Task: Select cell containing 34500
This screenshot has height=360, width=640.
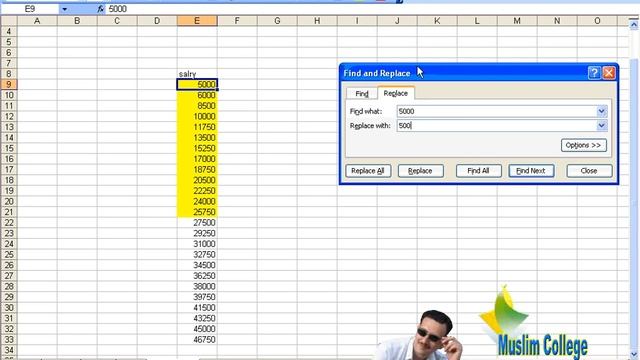Action: pyautogui.click(x=197, y=265)
